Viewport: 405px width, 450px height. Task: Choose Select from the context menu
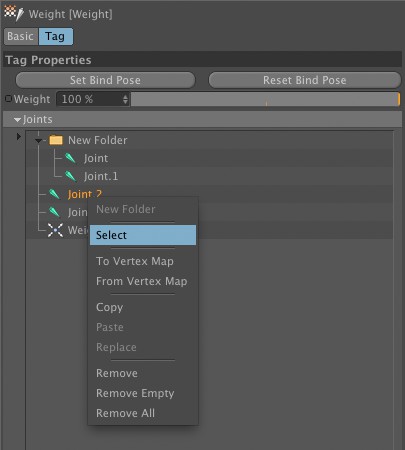point(143,235)
